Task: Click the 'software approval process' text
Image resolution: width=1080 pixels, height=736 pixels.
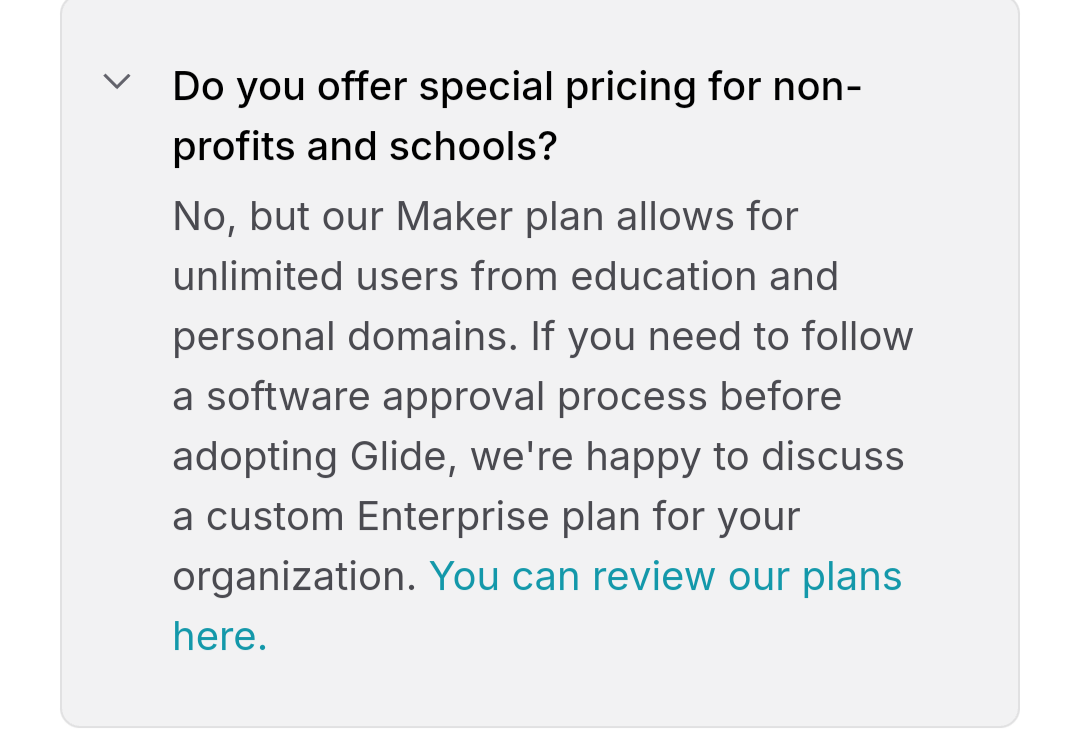Action: click(457, 397)
